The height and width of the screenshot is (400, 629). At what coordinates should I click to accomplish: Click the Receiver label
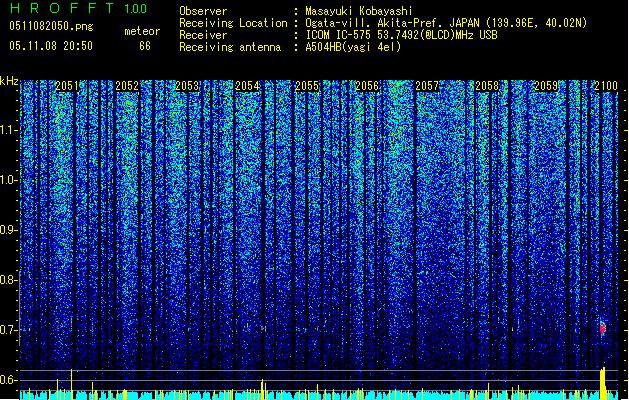pyautogui.click(x=203, y=35)
